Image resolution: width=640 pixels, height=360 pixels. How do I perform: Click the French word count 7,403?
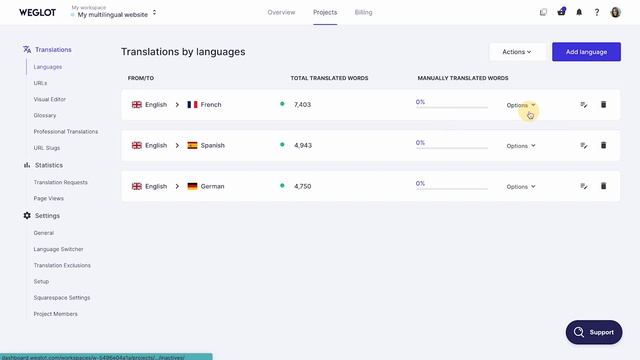pos(302,104)
